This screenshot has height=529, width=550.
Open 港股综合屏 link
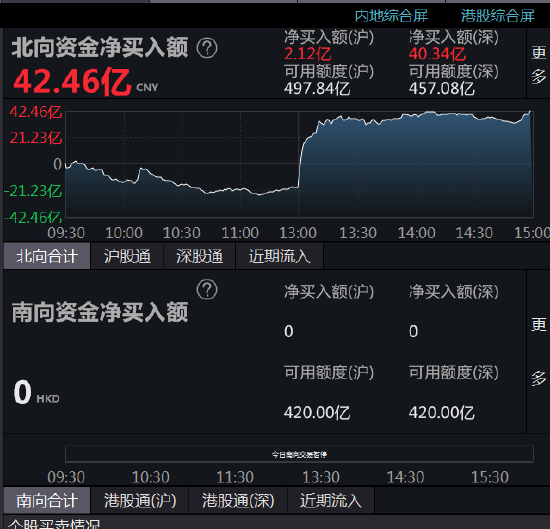coord(497,16)
